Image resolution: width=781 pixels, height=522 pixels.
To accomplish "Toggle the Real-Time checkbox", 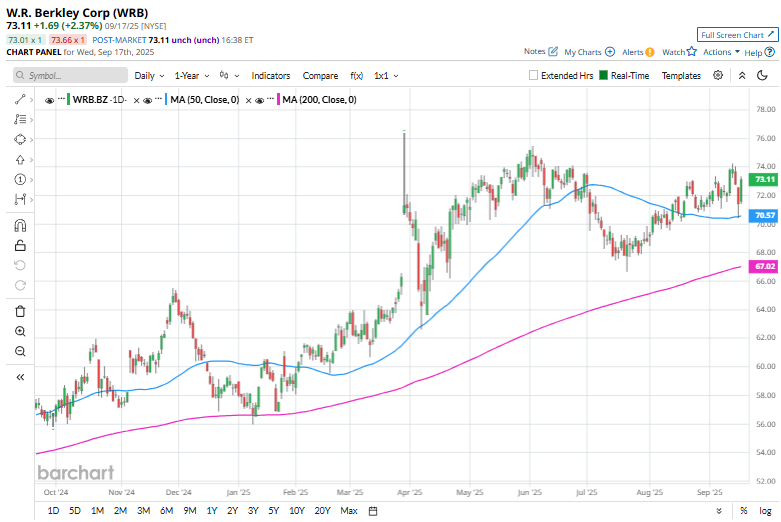I will click(603, 75).
